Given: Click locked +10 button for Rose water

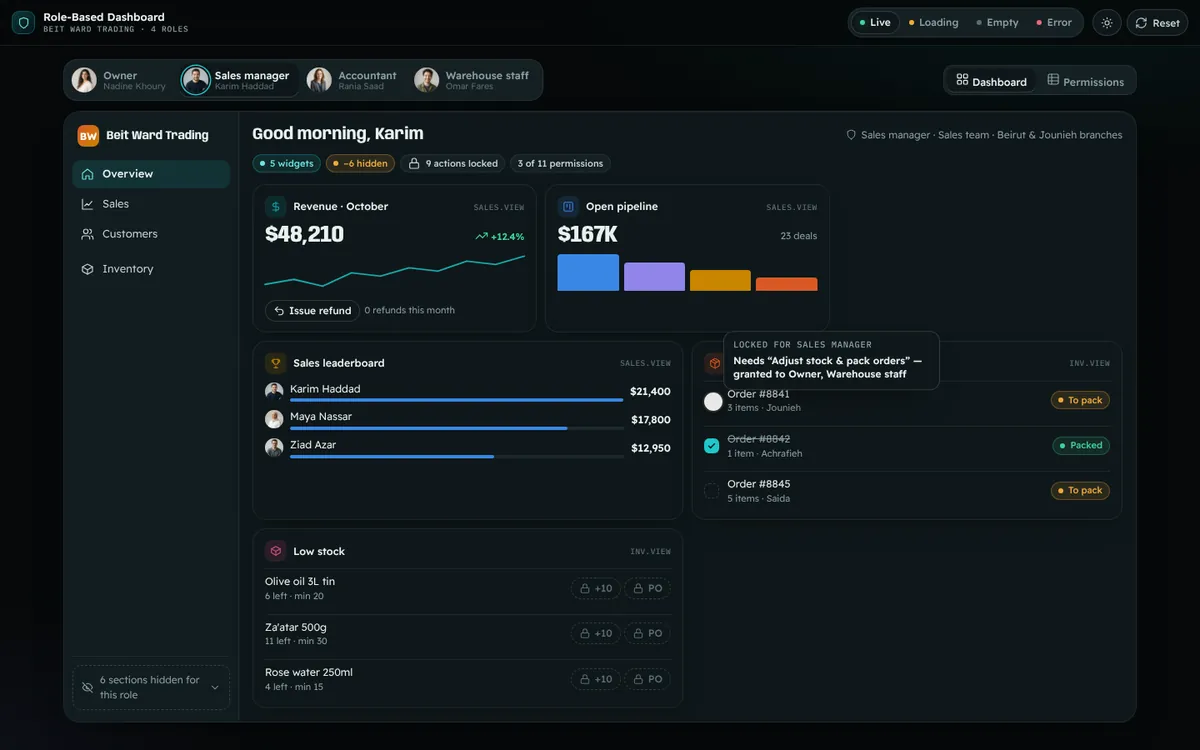Looking at the screenshot, I should tap(596, 679).
